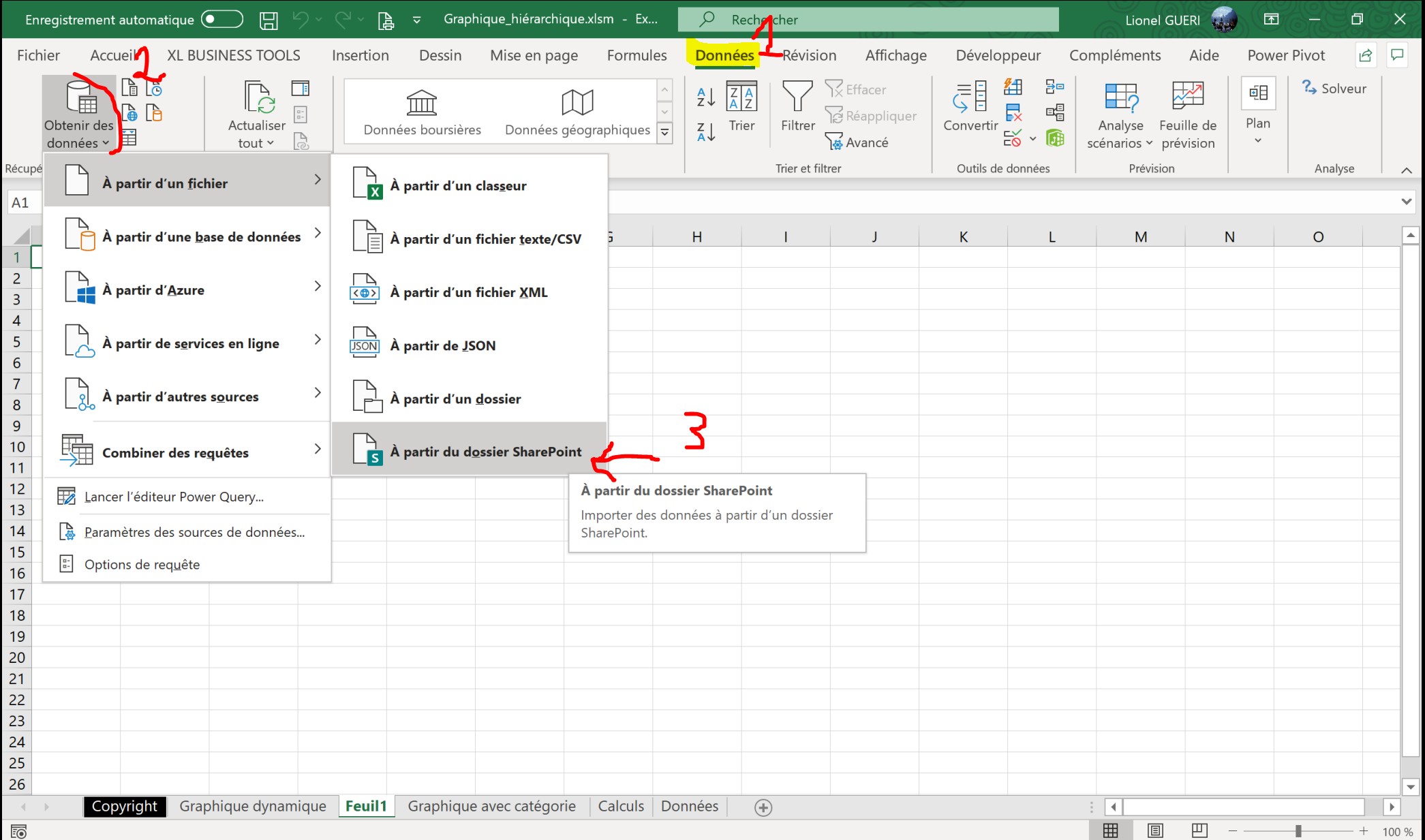
Task: Click the Convertir icon in ribbon
Action: click(971, 111)
